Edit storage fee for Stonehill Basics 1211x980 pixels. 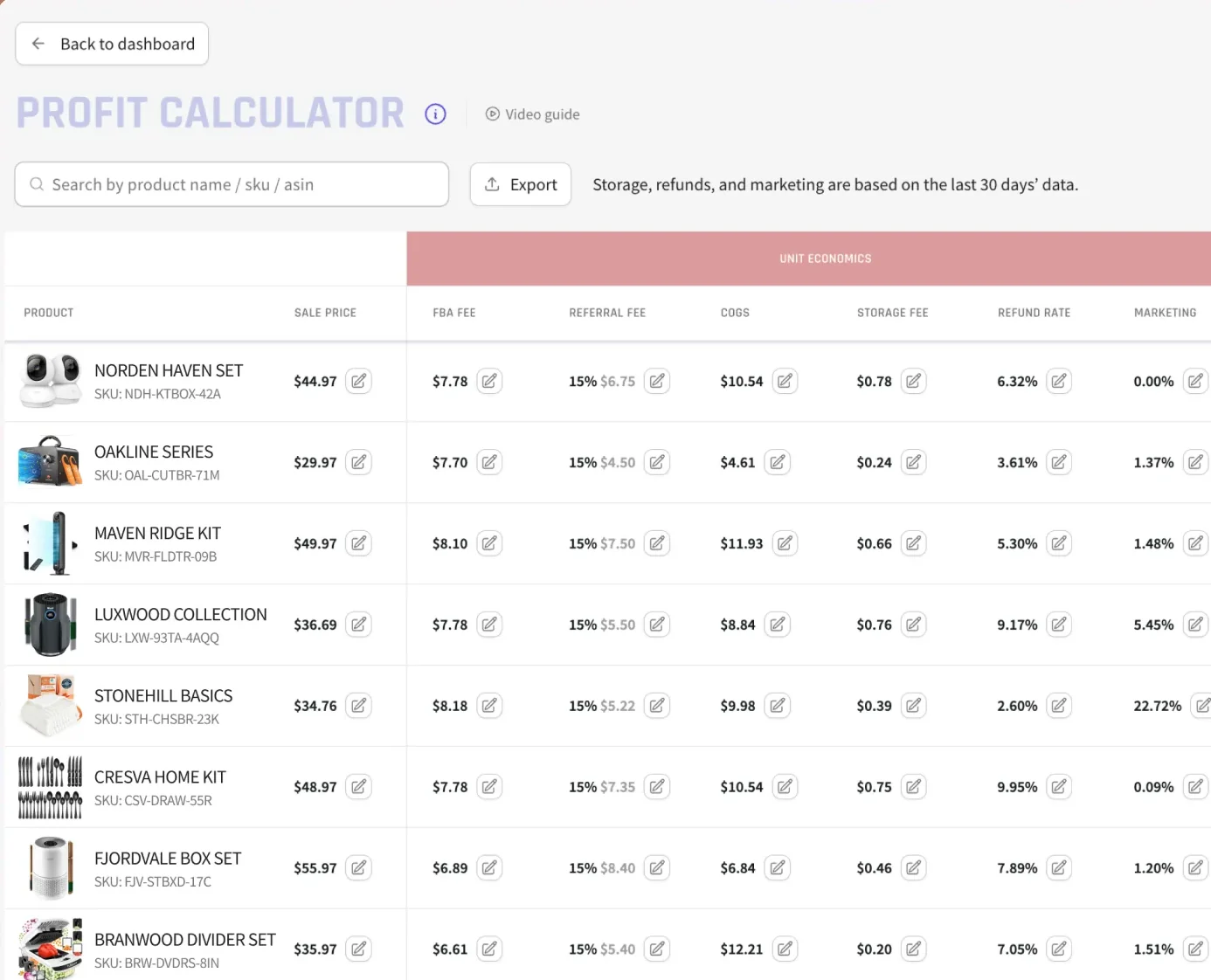click(913, 706)
